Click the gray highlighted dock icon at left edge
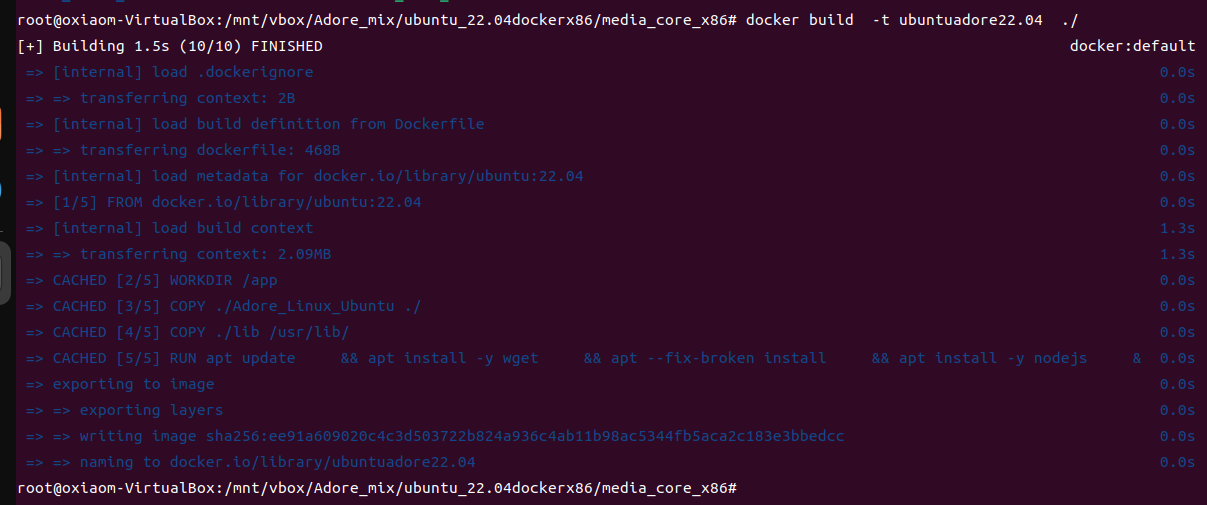1207x505 pixels. 5,267
